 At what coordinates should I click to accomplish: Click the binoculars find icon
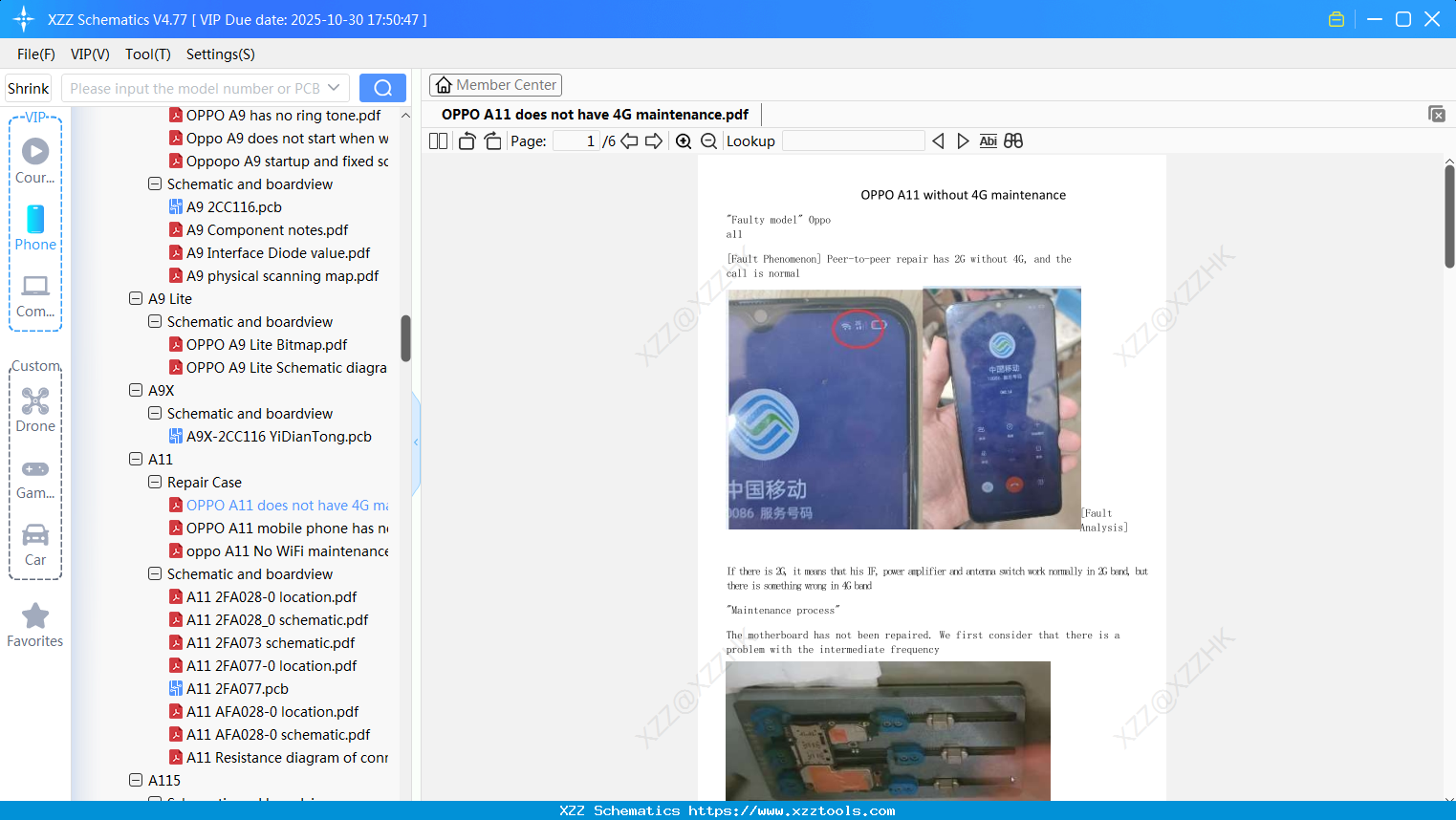(x=1013, y=141)
